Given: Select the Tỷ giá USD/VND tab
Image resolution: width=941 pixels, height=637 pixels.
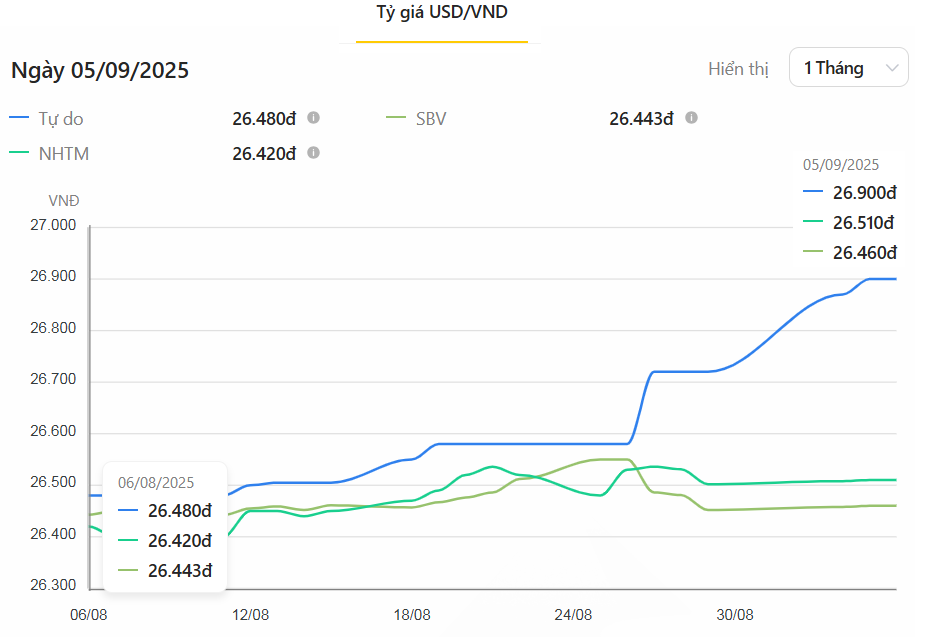Looking at the screenshot, I should 441,12.
